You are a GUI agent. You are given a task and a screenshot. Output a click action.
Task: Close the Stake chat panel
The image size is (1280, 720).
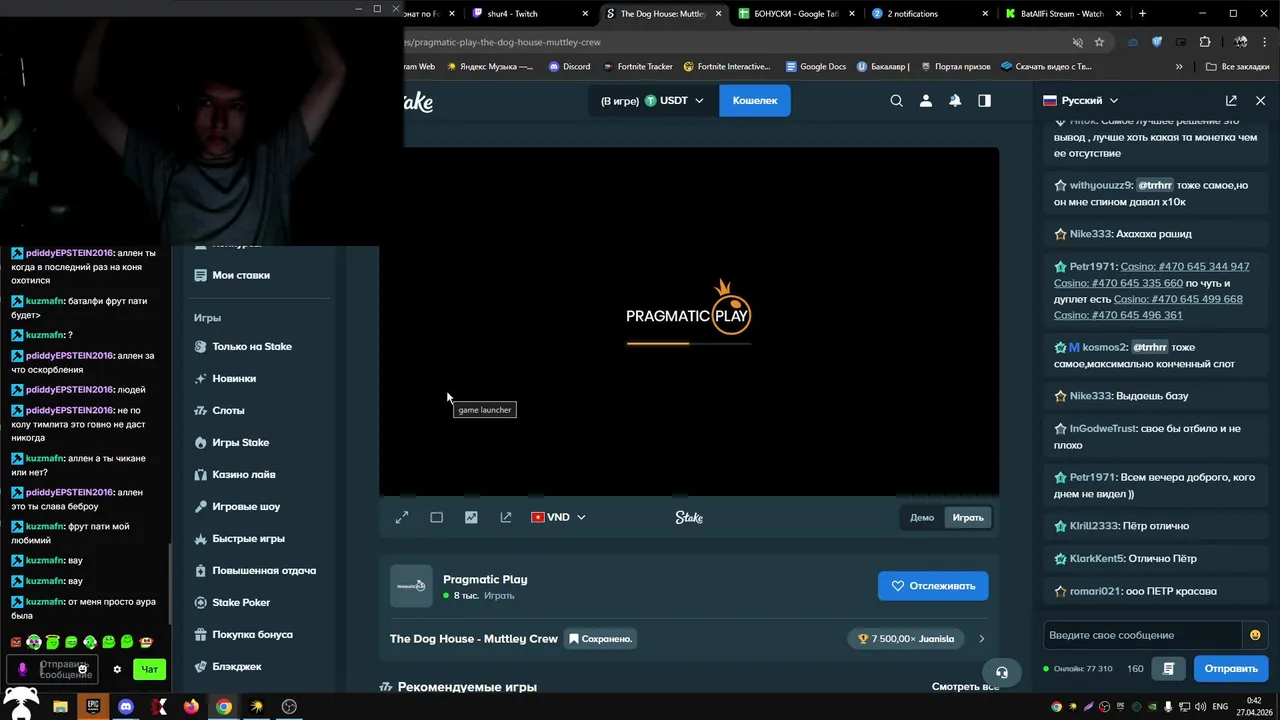1260,101
